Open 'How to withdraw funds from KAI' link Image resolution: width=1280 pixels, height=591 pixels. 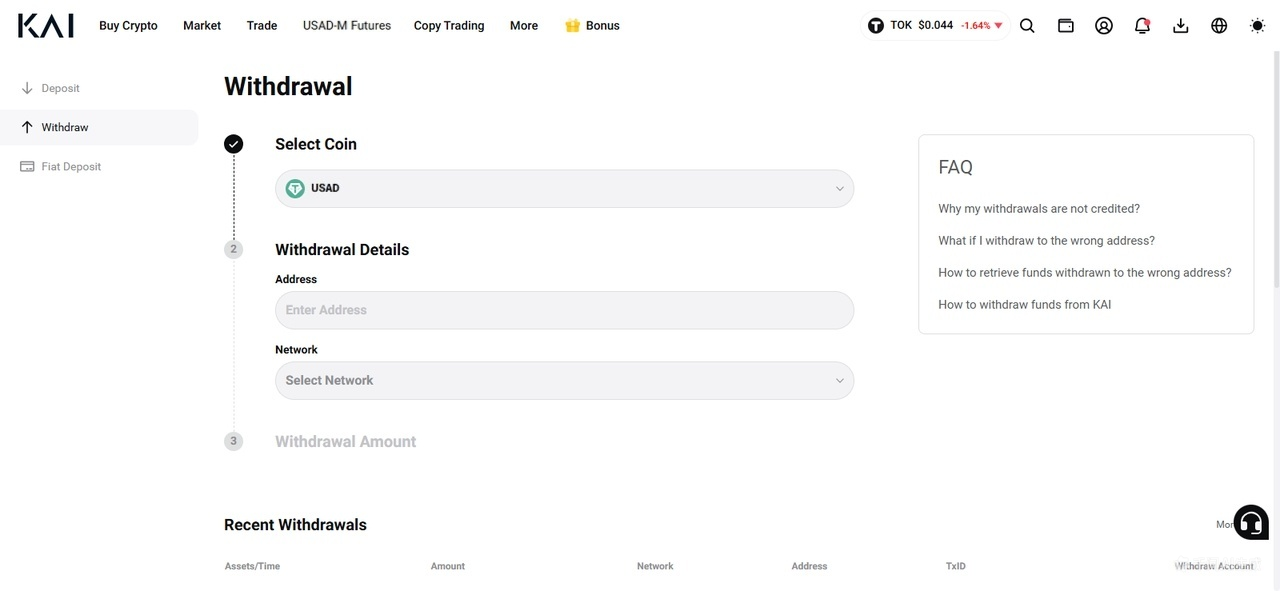point(1025,305)
